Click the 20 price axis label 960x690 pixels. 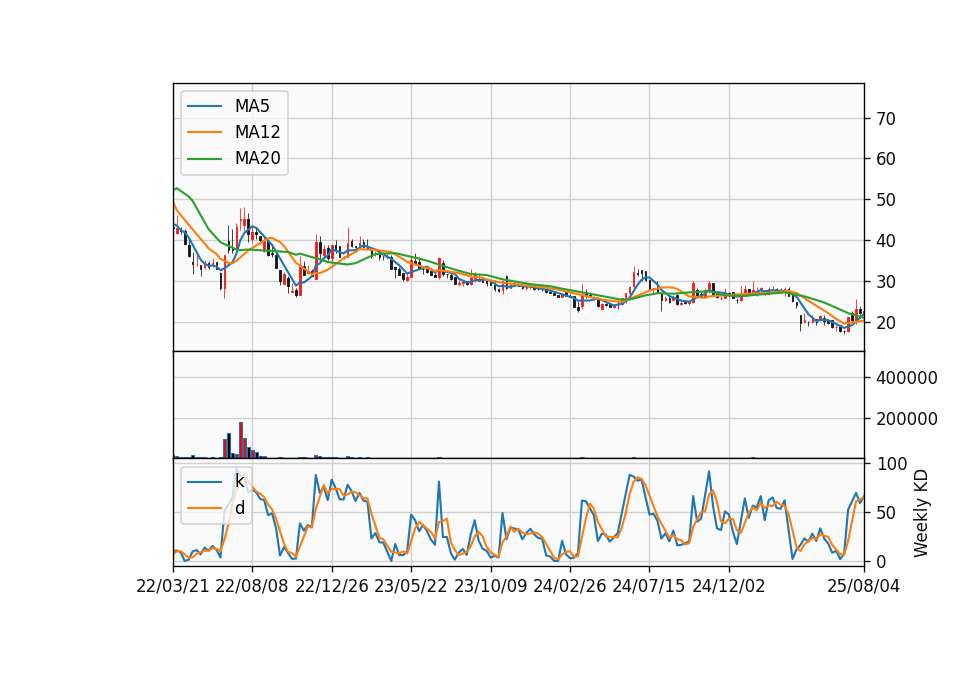(885, 323)
